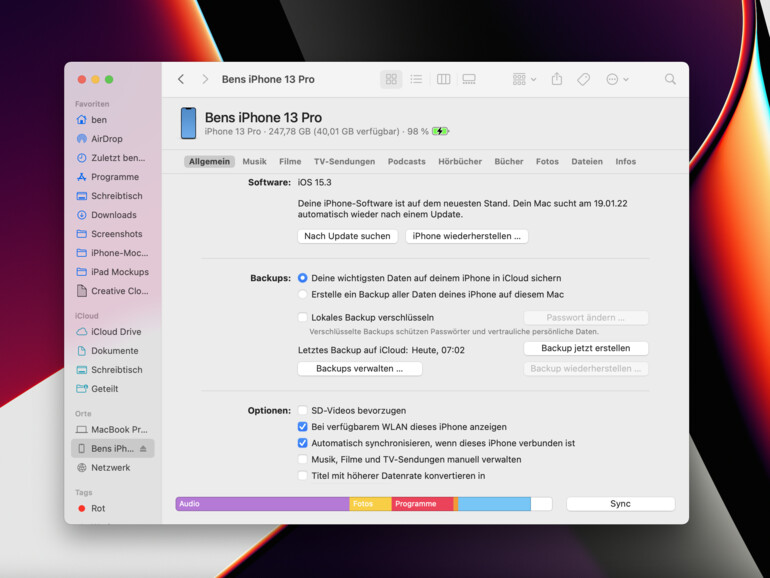Open Downloads in the sidebar
This screenshot has width=770, height=578.
112,215
